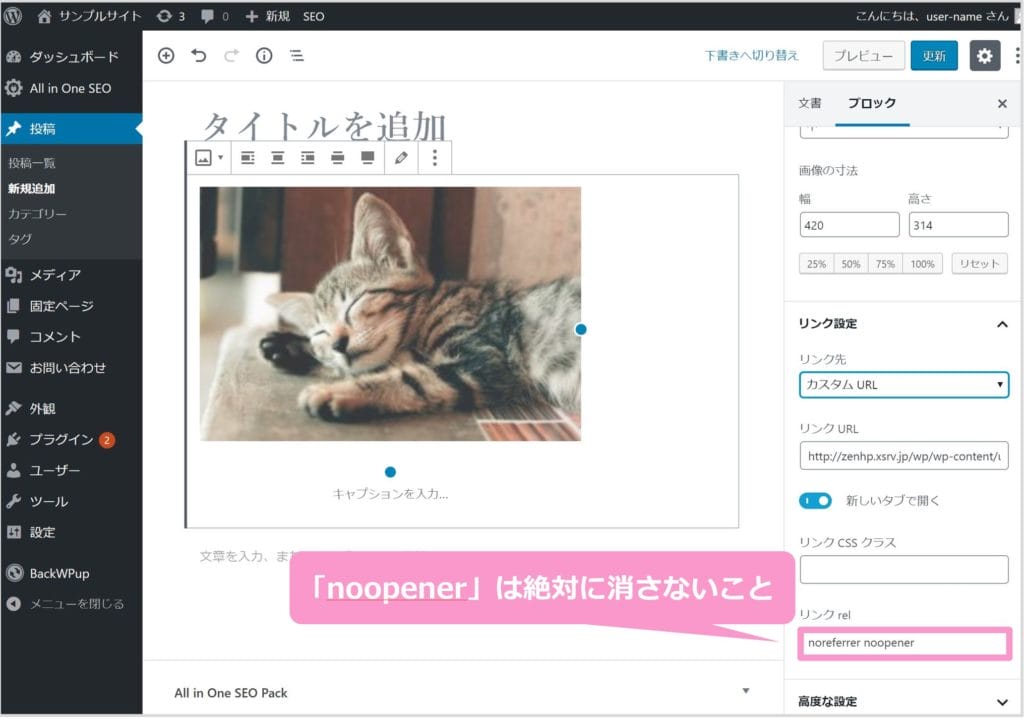This screenshot has height=719, width=1024.
Task: Click the WordPress logo in admin bar
Action: pos(12,16)
